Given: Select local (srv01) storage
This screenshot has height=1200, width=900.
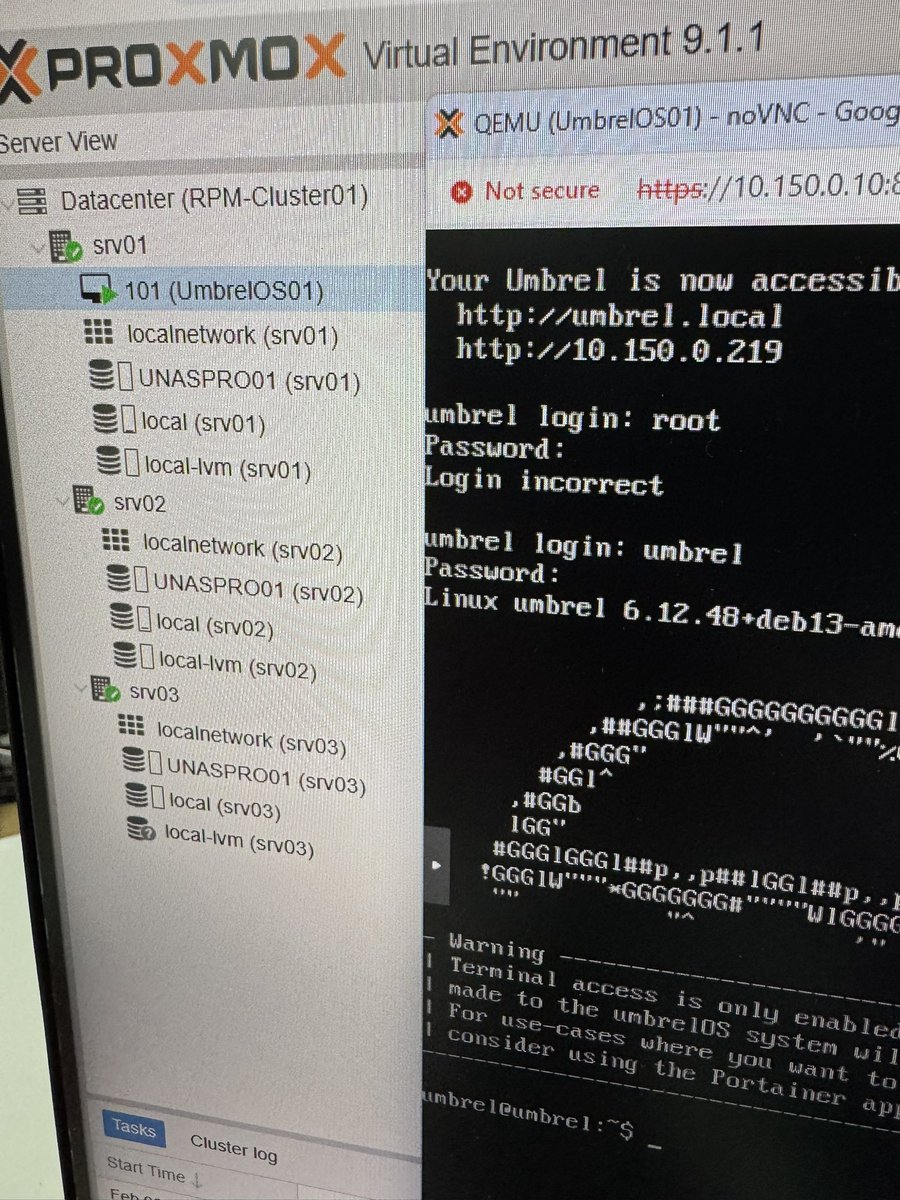Looking at the screenshot, I should pos(204,423).
